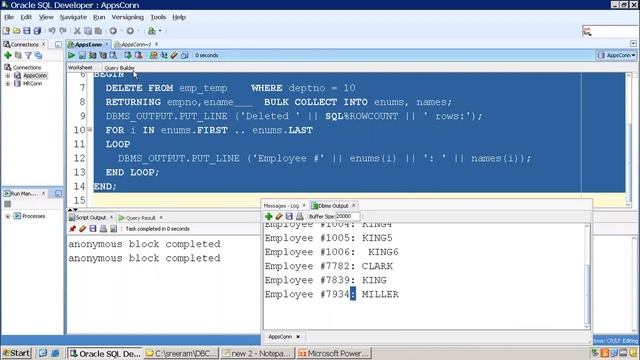Click the Run Script icon

click(82, 55)
